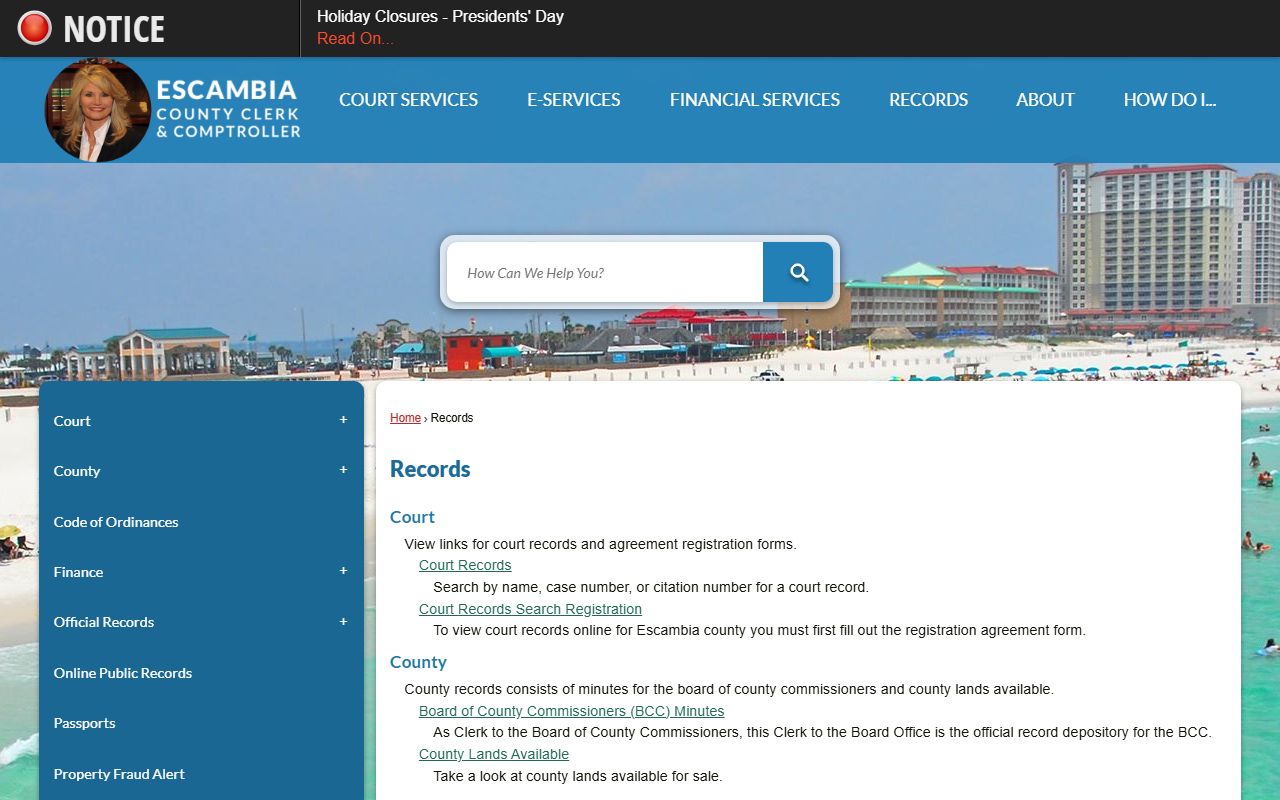Open the How Do I... menu

point(1170,100)
